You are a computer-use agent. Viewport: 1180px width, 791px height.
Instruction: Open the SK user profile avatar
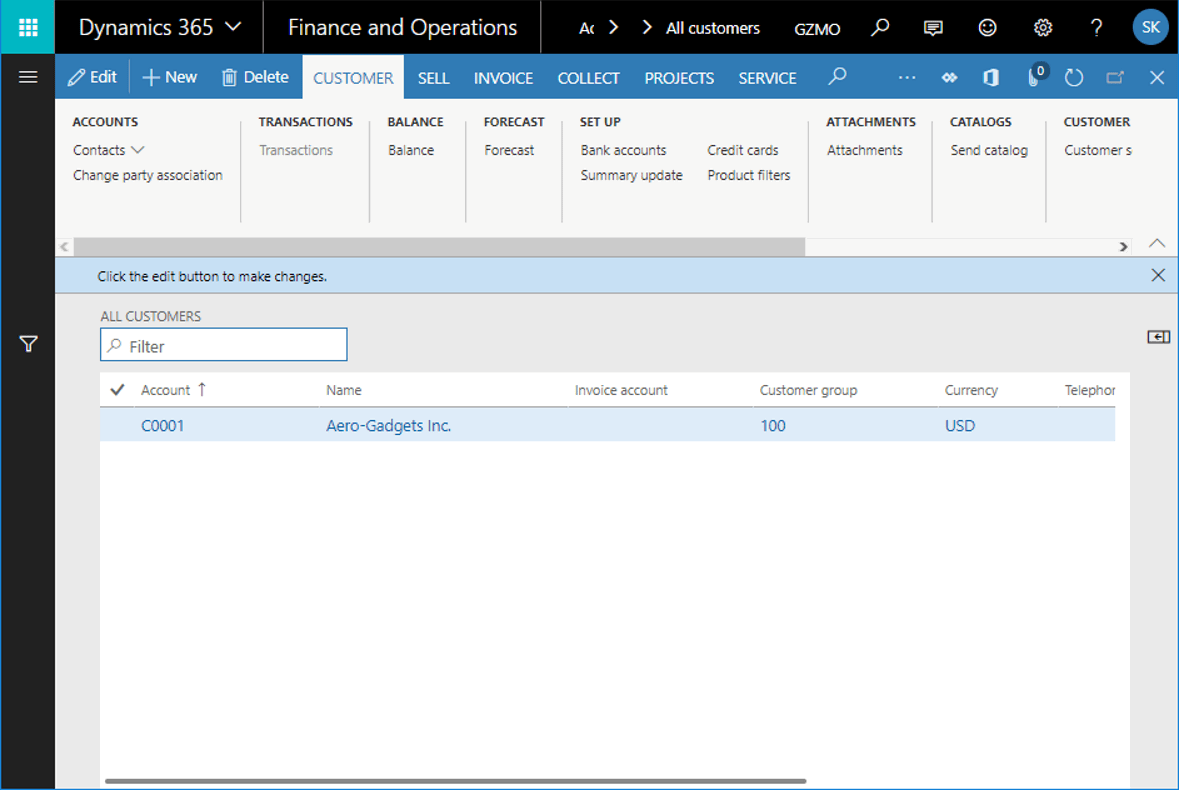click(1151, 27)
